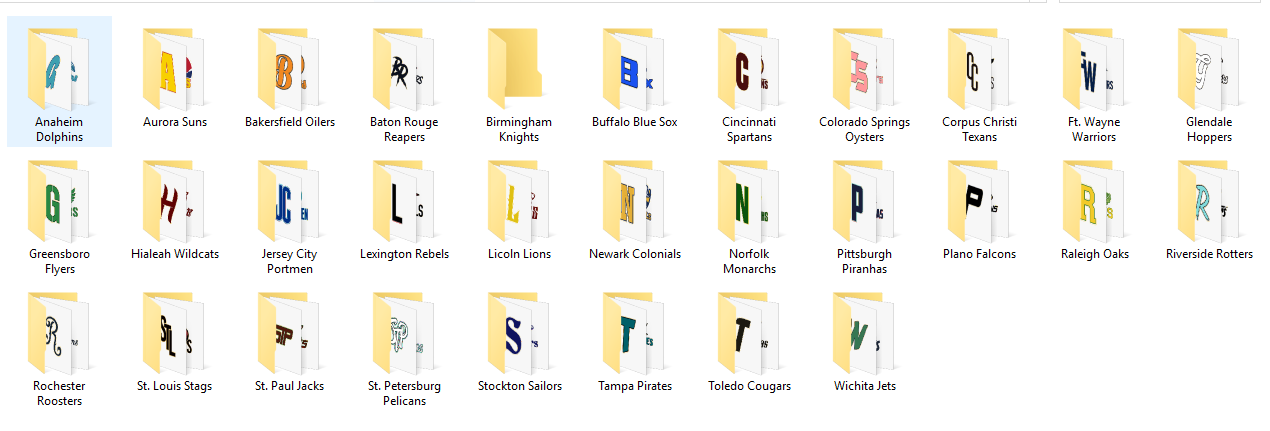Open the Stockton Sailors folder icon
This screenshot has height=431, width=1270.
point(519,333)
